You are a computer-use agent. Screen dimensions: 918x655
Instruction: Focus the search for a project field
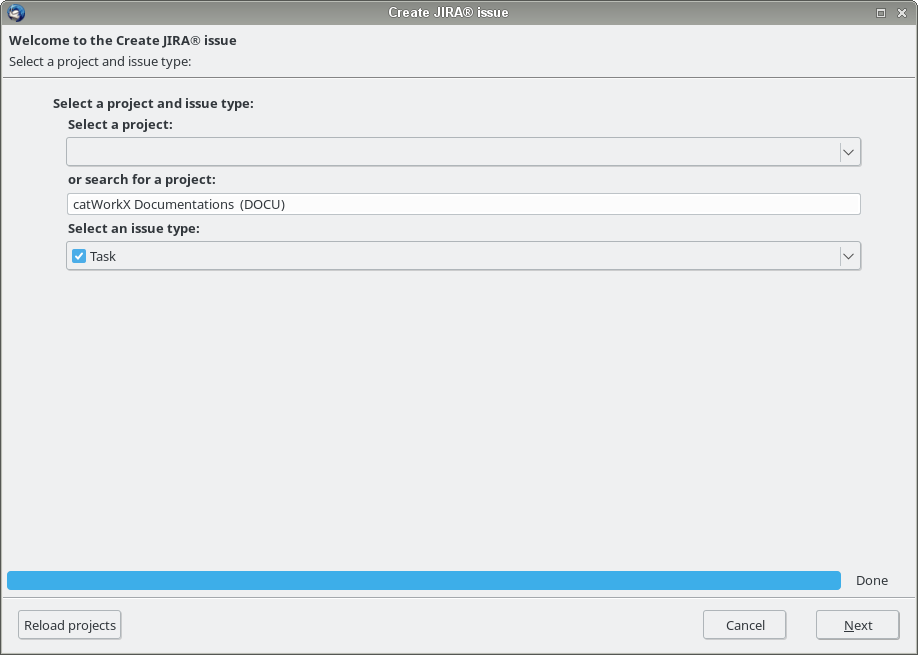pos(463,204)
